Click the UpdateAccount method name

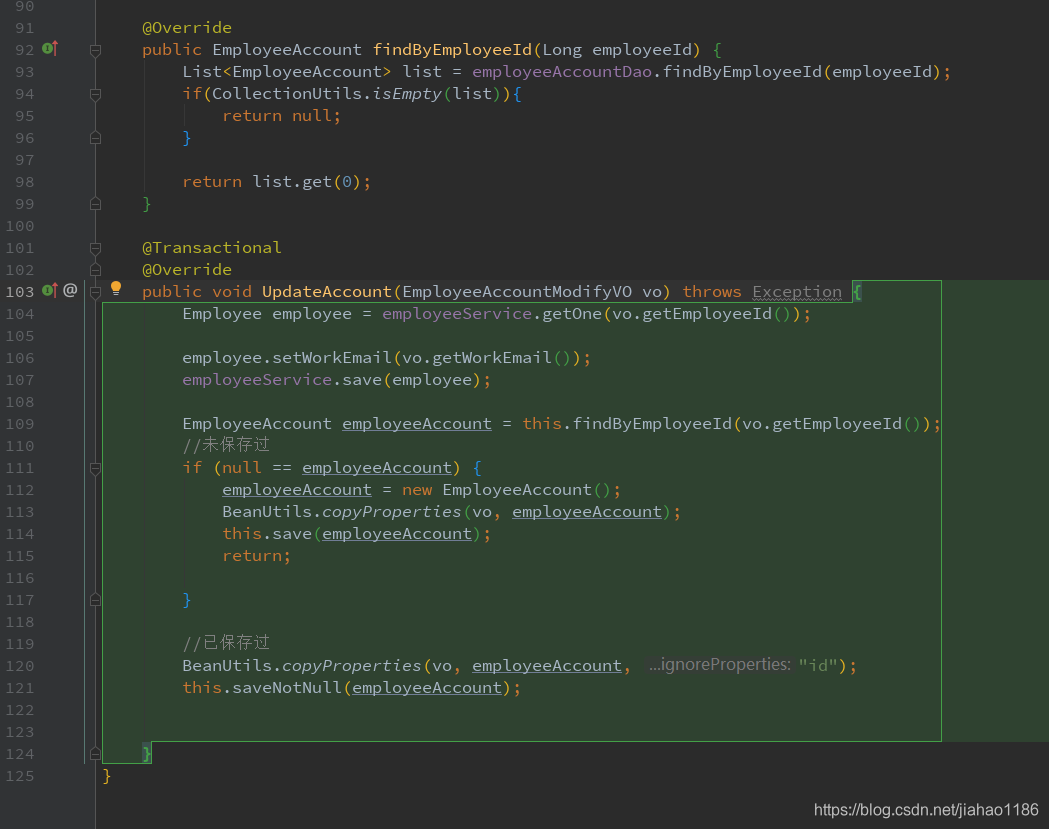point(326,292)
